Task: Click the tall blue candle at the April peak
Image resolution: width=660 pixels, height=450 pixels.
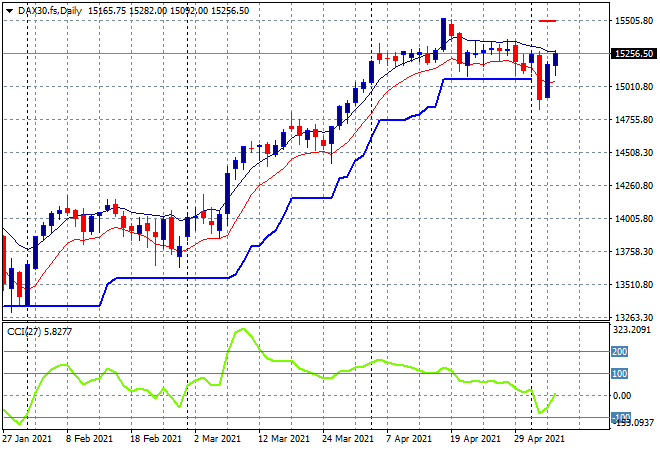Action: pos(444,35)
